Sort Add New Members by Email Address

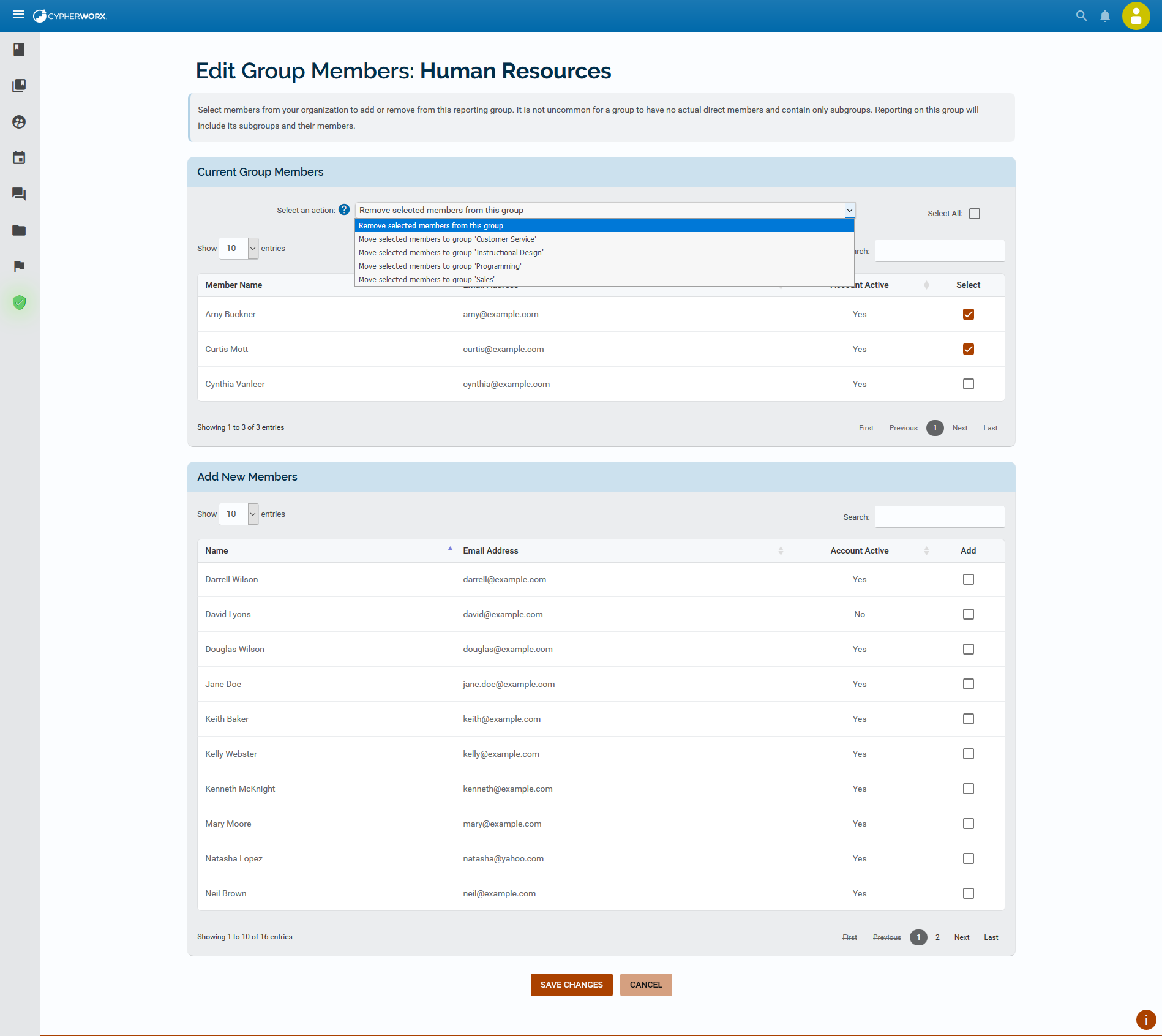tap(781, 550)
